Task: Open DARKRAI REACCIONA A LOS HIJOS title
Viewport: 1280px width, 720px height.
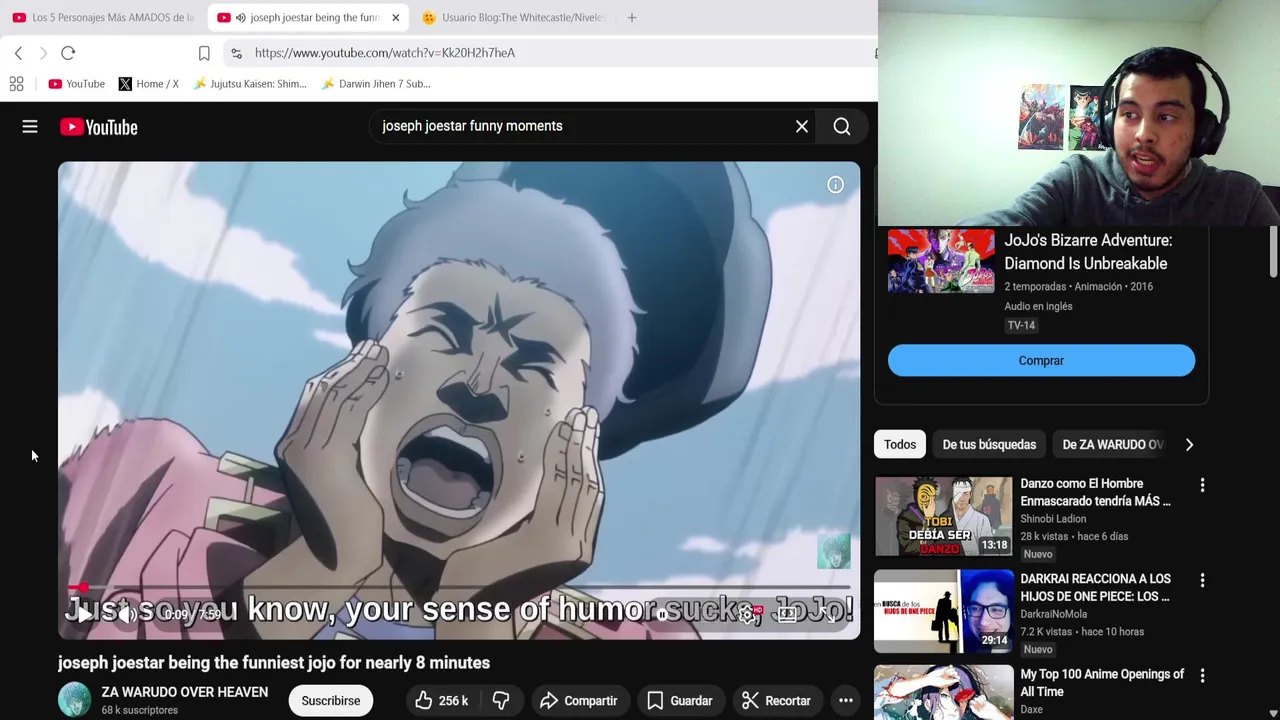Action: coord(1095,587)
